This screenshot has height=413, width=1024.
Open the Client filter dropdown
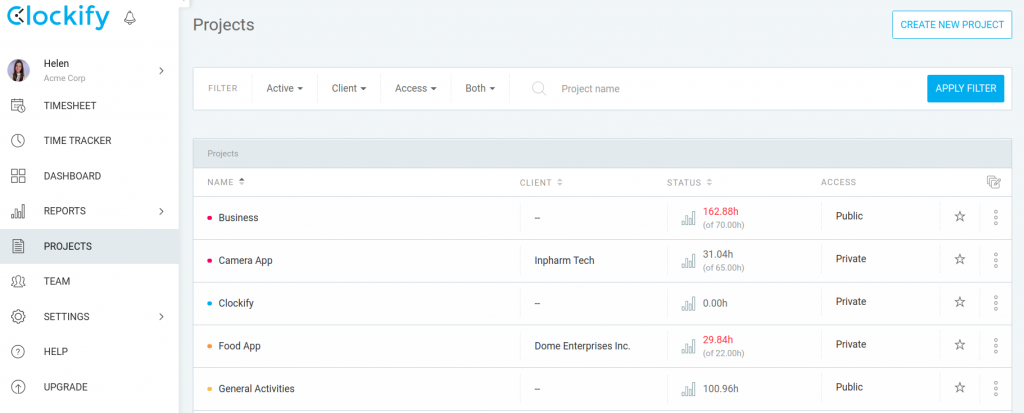(x=349, y=88)
